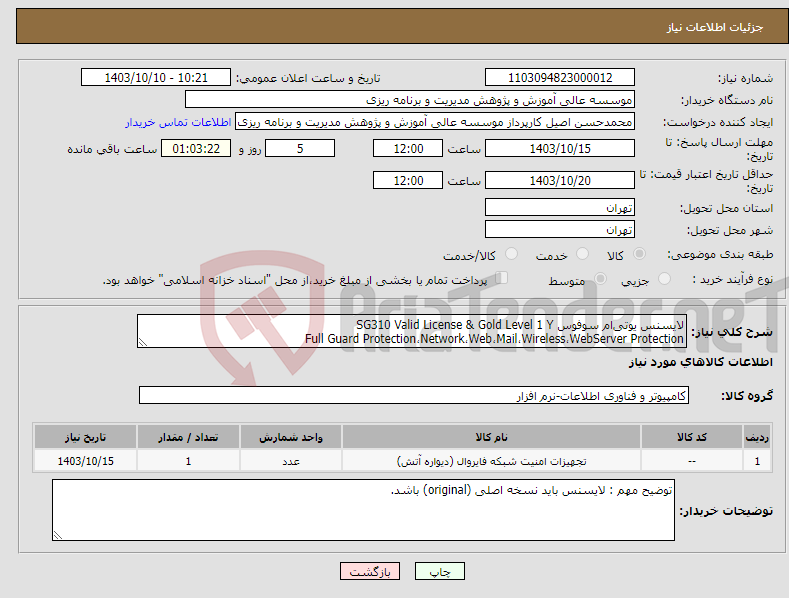This screenshot has width=789, height=598.
Task: Click the تعداد / مقدار column header
Action: click(188, 437)
